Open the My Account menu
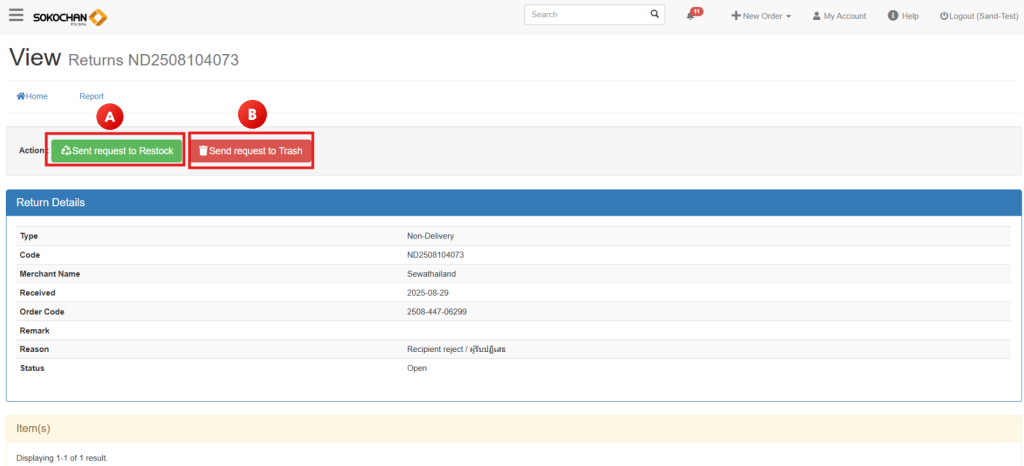 839,16
